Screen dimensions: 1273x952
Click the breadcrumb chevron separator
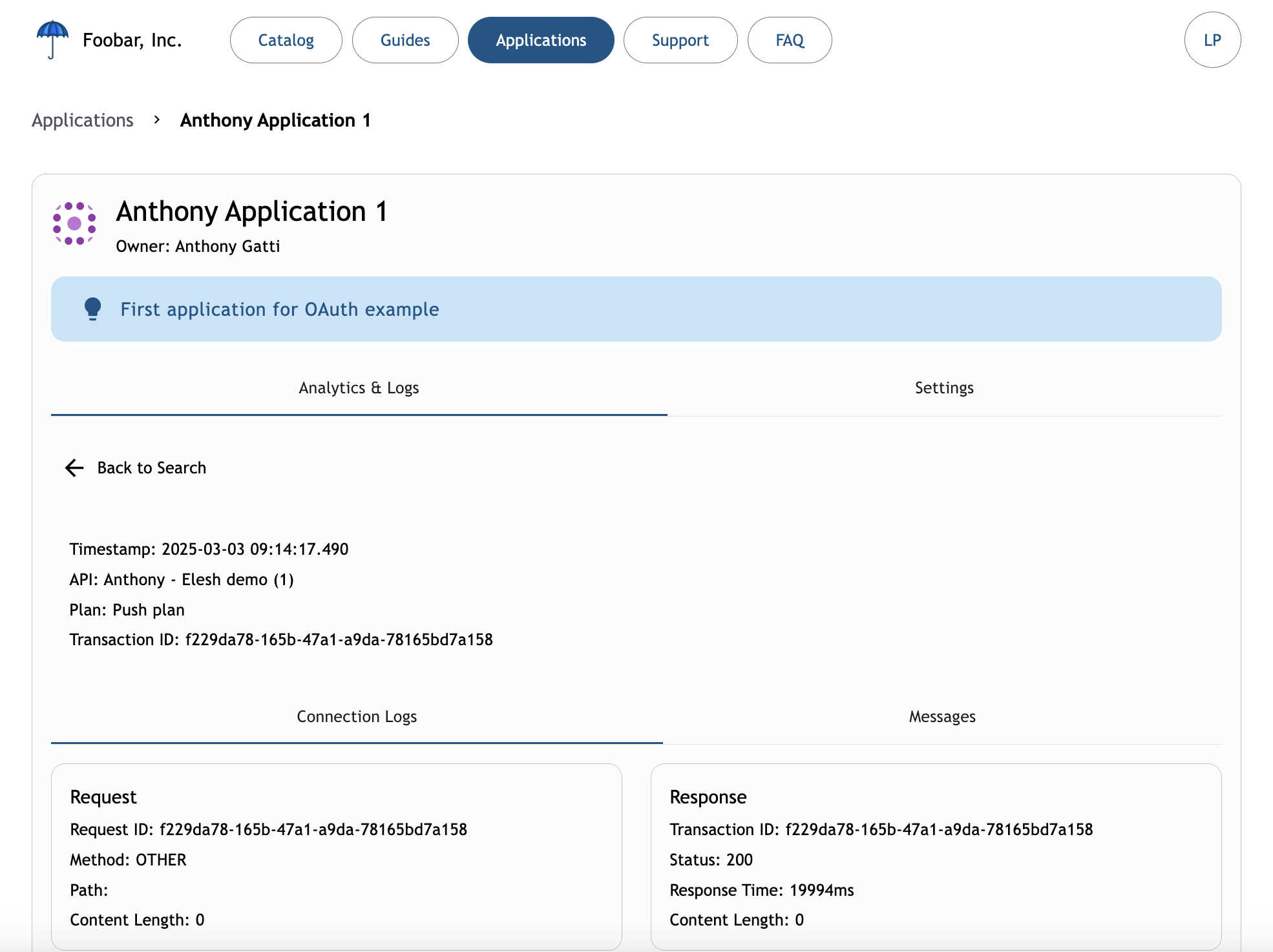pos(156,120)
